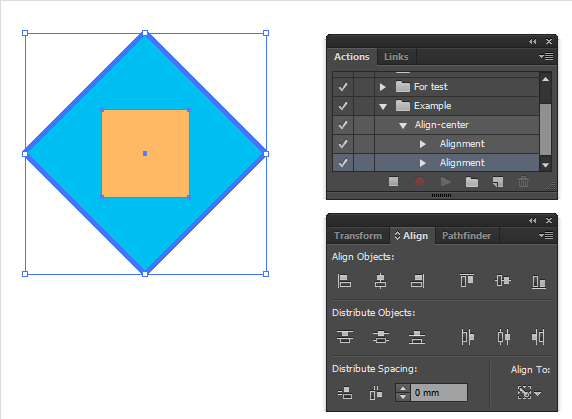Open Actions panel flyout menu
This screenshot has width=572, height=419.
coord(546,56)
